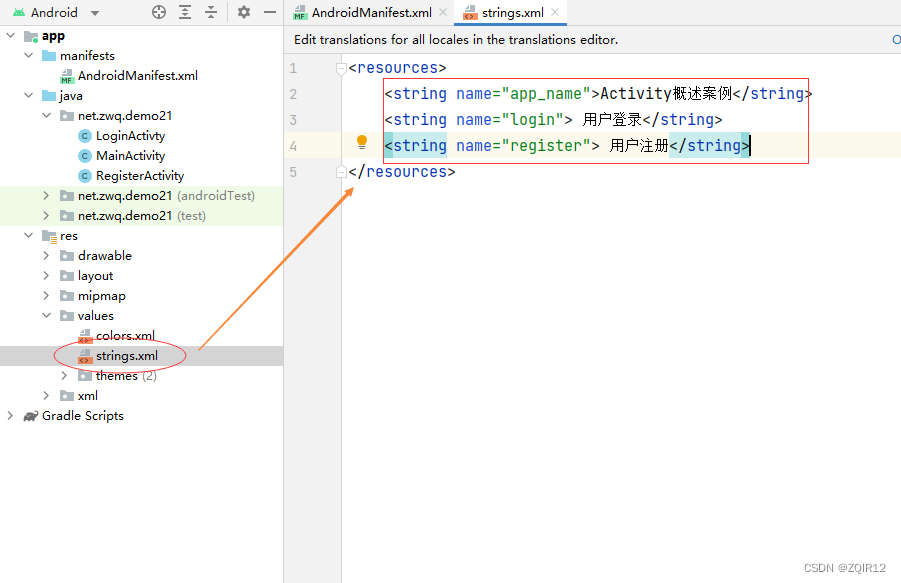
Task: Click the drawable folder icon
Action: (67, 256)
